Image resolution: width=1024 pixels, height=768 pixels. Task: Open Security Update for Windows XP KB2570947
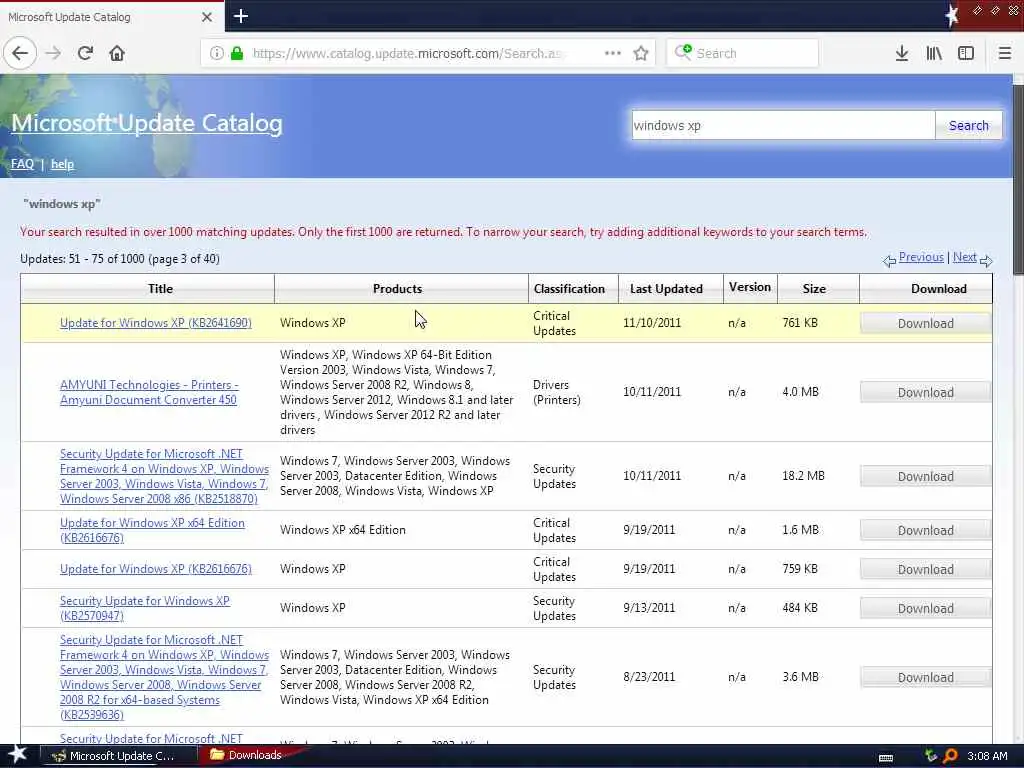(x=144, y=608)
